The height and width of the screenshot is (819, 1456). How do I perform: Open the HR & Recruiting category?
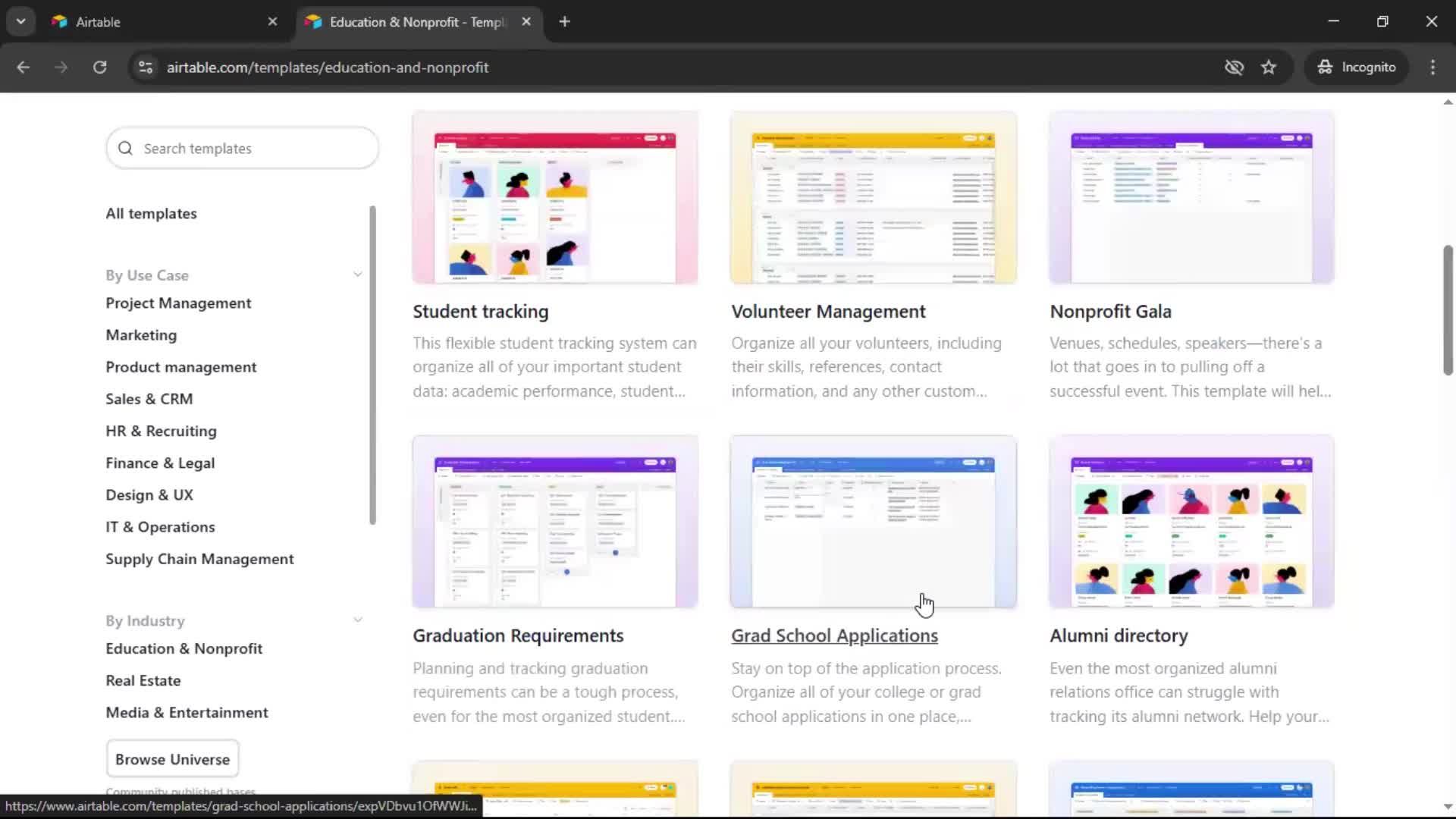(x=161, y=431)
